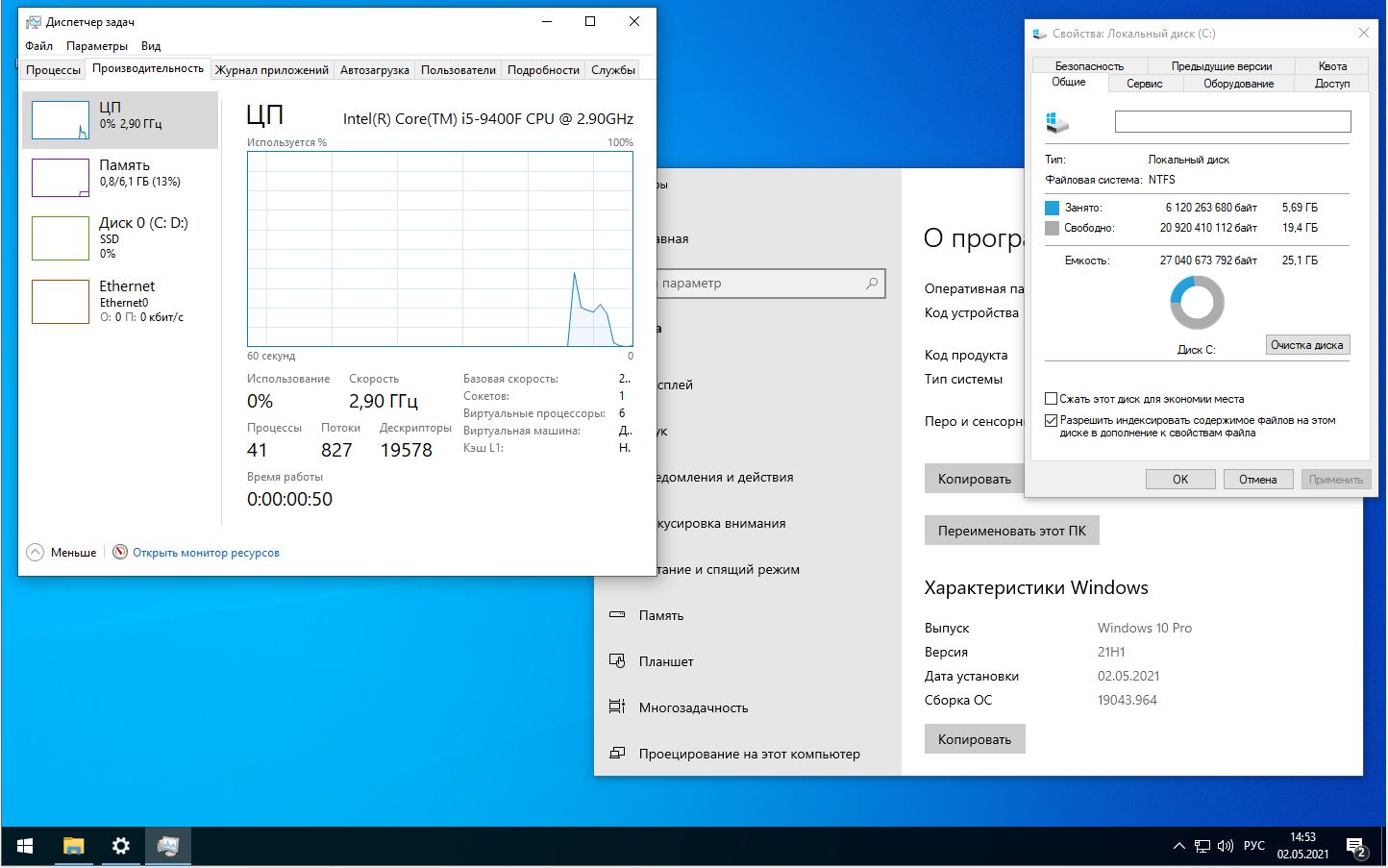The width and height of the screenshot is (1388, 868).
Task: Open the Windows Start menu
Action: pos(25,847)
